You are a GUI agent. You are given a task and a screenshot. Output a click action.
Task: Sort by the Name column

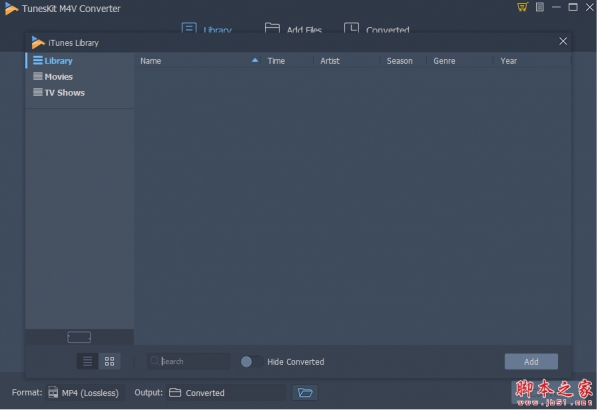pos(151,61)
